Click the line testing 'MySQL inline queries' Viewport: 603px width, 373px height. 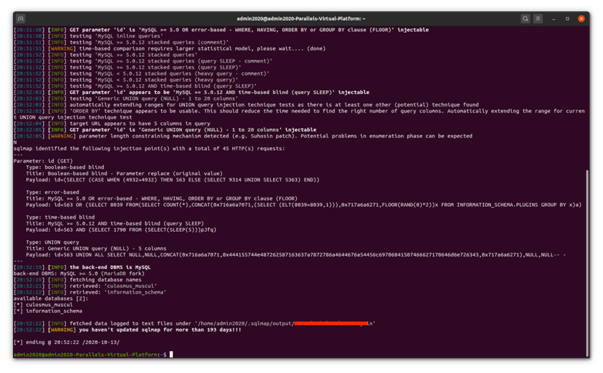[x=87, y=36]
